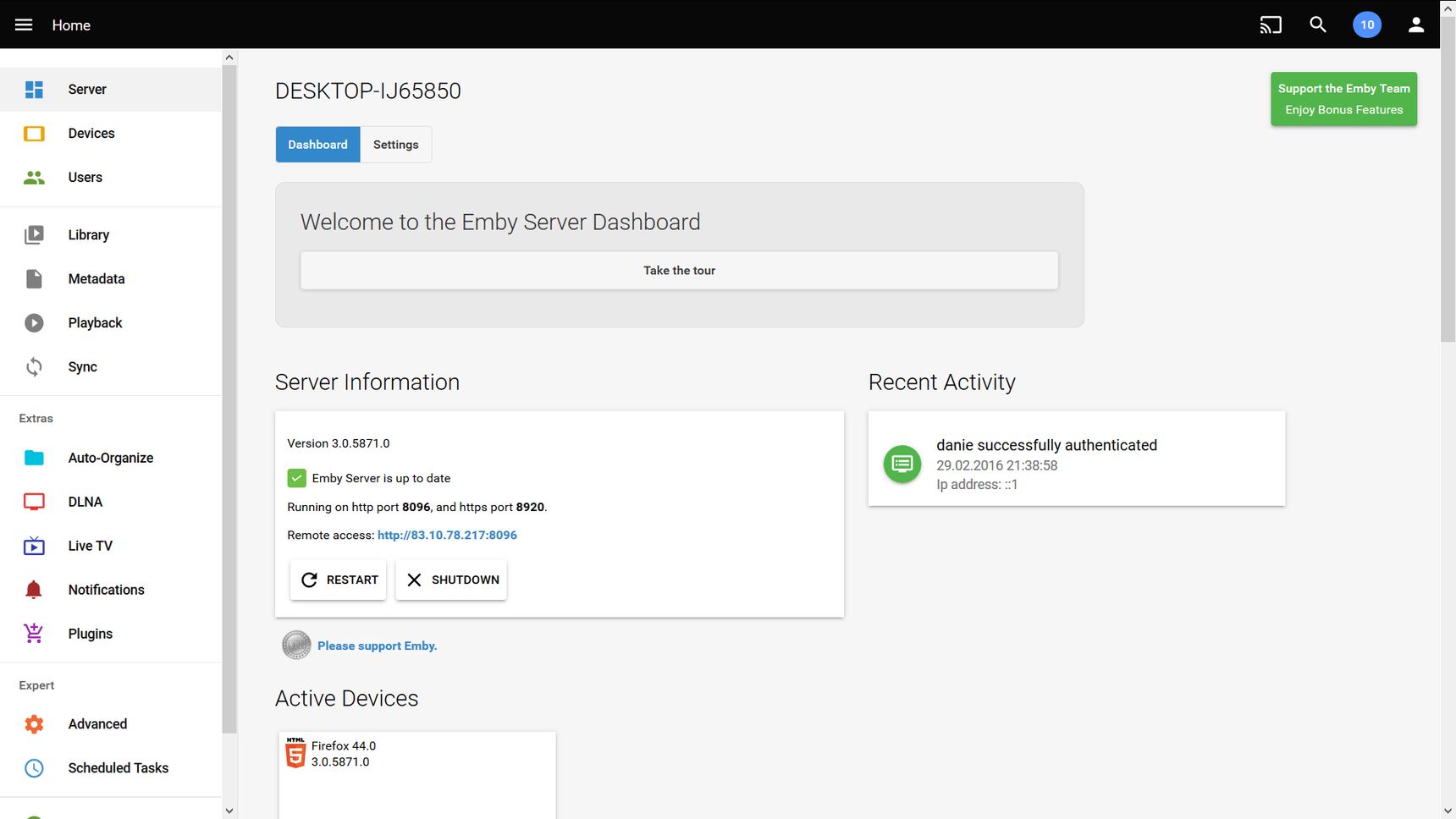Click the Server dashboard icon in sidebar
Screen dimensions: 1456x819
[34, 90]
